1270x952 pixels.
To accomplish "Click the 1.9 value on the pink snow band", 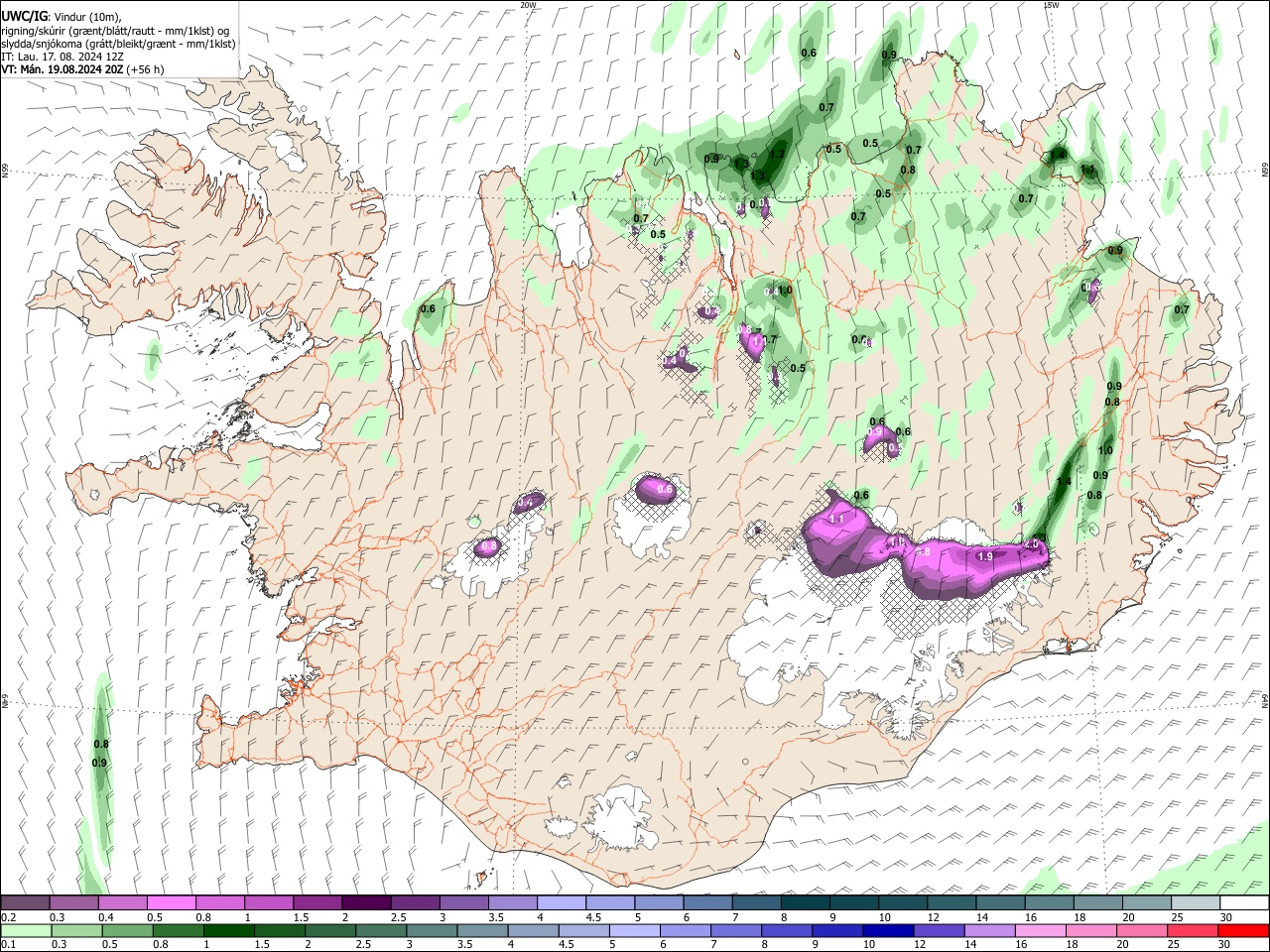I will pyautogui.click(x=985, y=556).
